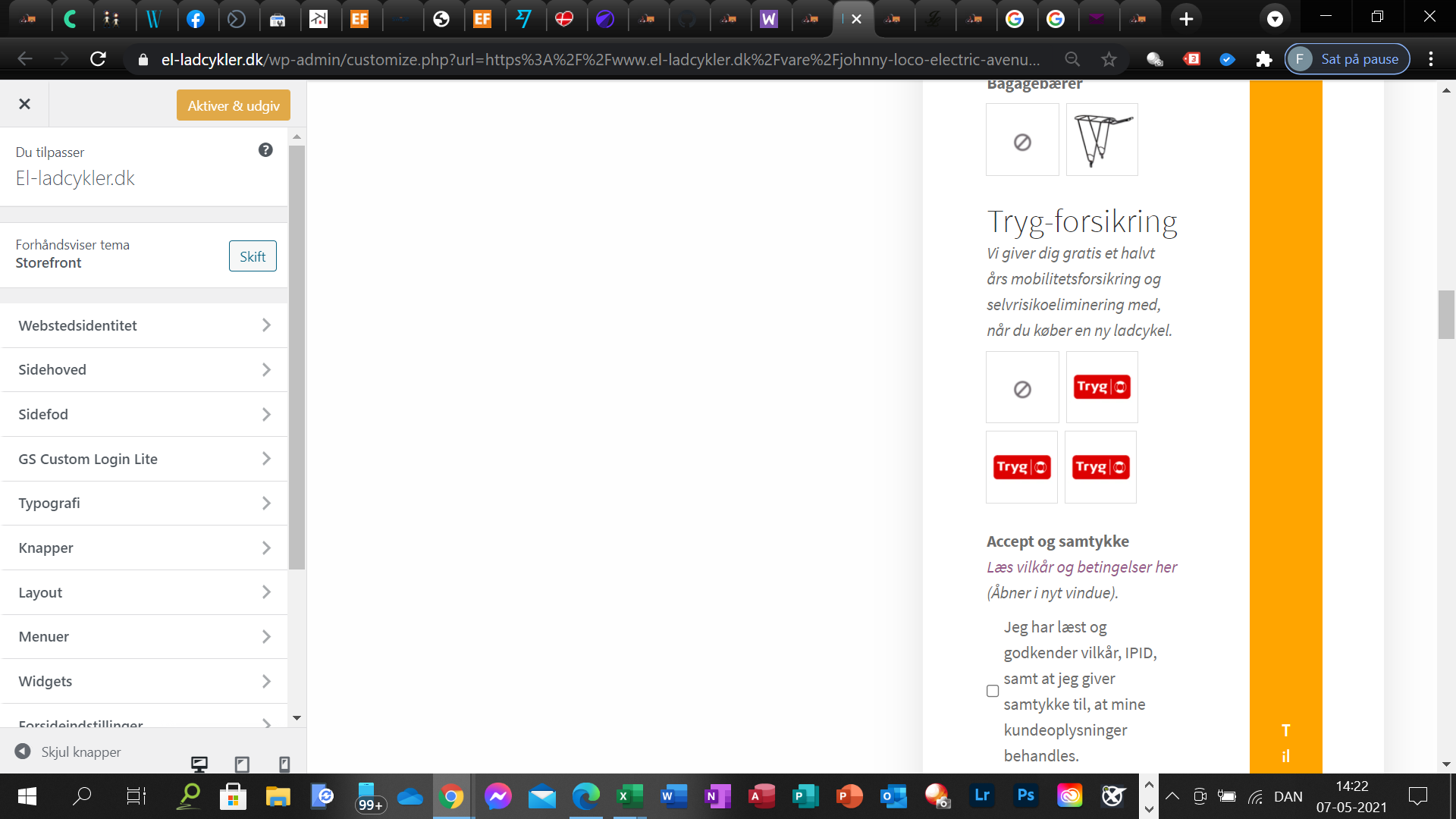Click the preview page's vertical scrollbar thumb
Viewport: 1456px width, 819px height.
(1446, 315)
